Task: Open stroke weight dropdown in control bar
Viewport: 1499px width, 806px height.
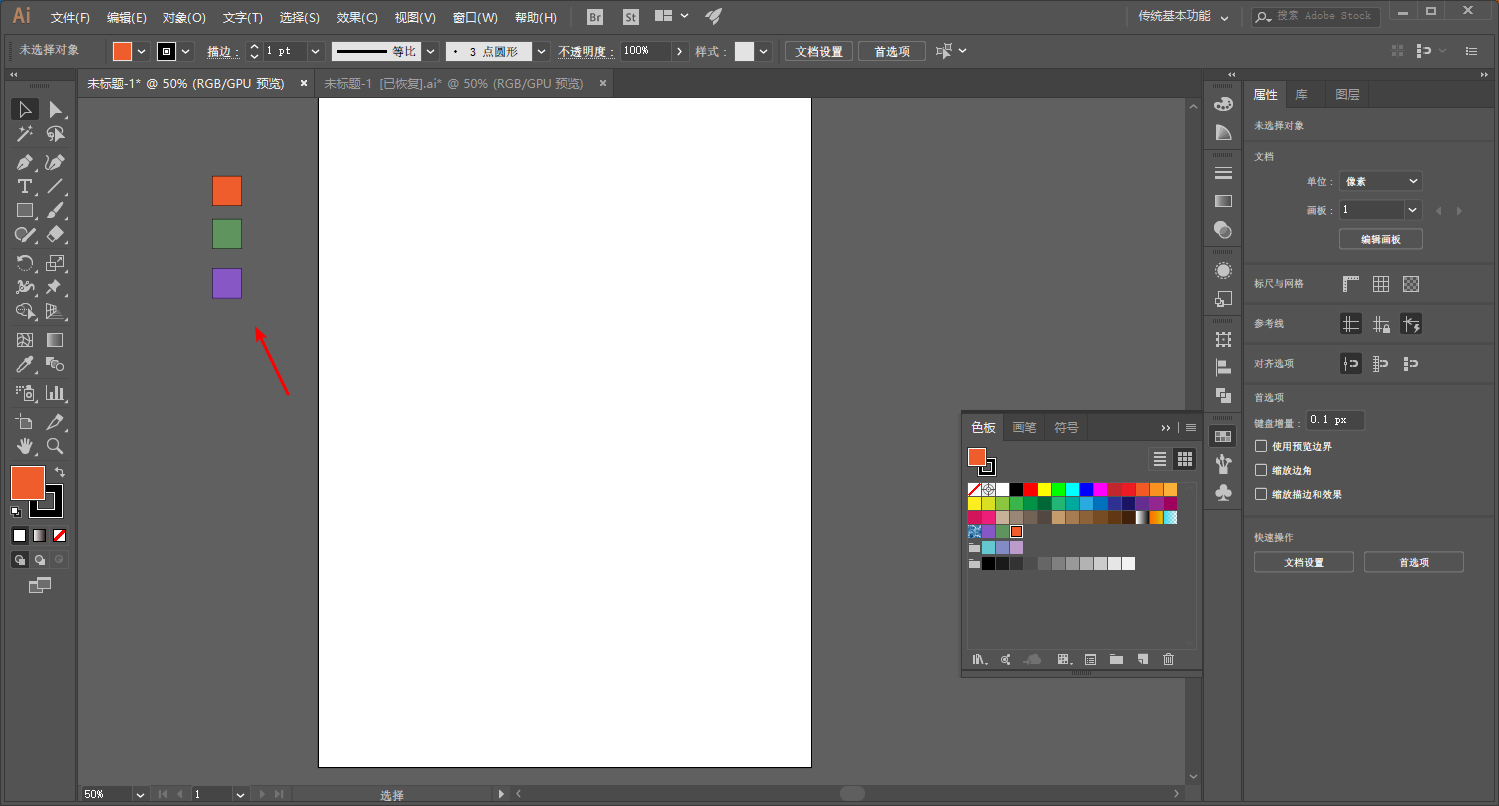Action: (316, 51)
